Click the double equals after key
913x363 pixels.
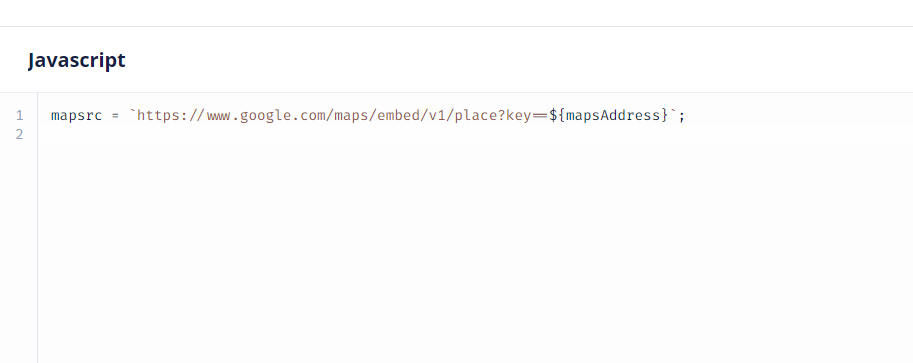(540, 115)
